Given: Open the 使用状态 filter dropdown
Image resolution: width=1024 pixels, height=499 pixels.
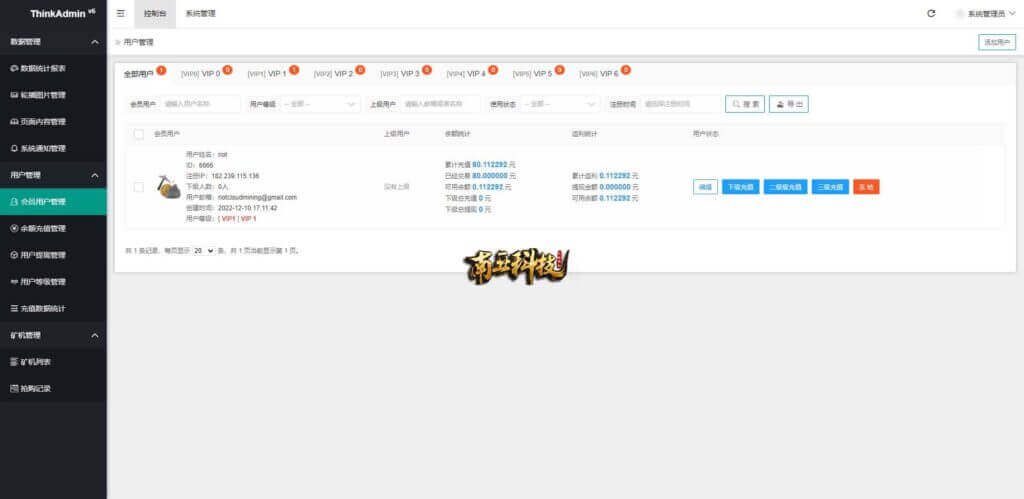Looking at the screenshot, I should coord(559,104).
